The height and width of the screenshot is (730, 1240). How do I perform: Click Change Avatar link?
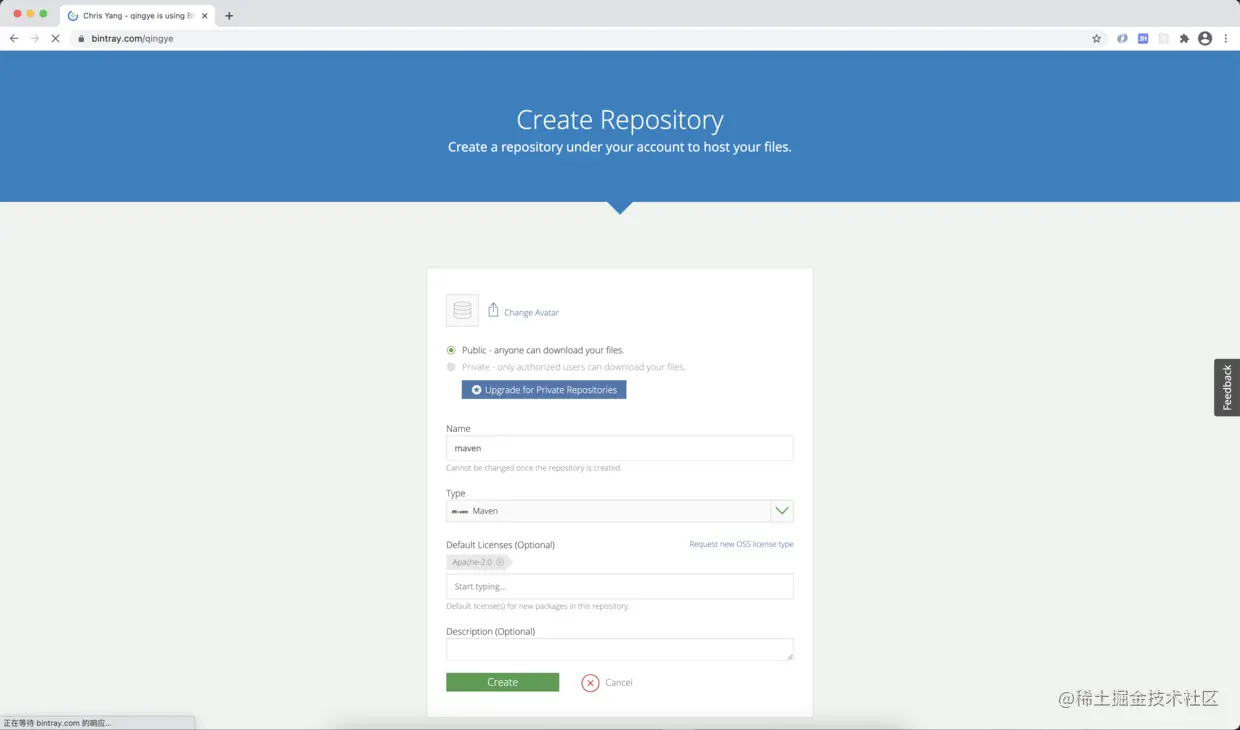click(x=531, y=313)
